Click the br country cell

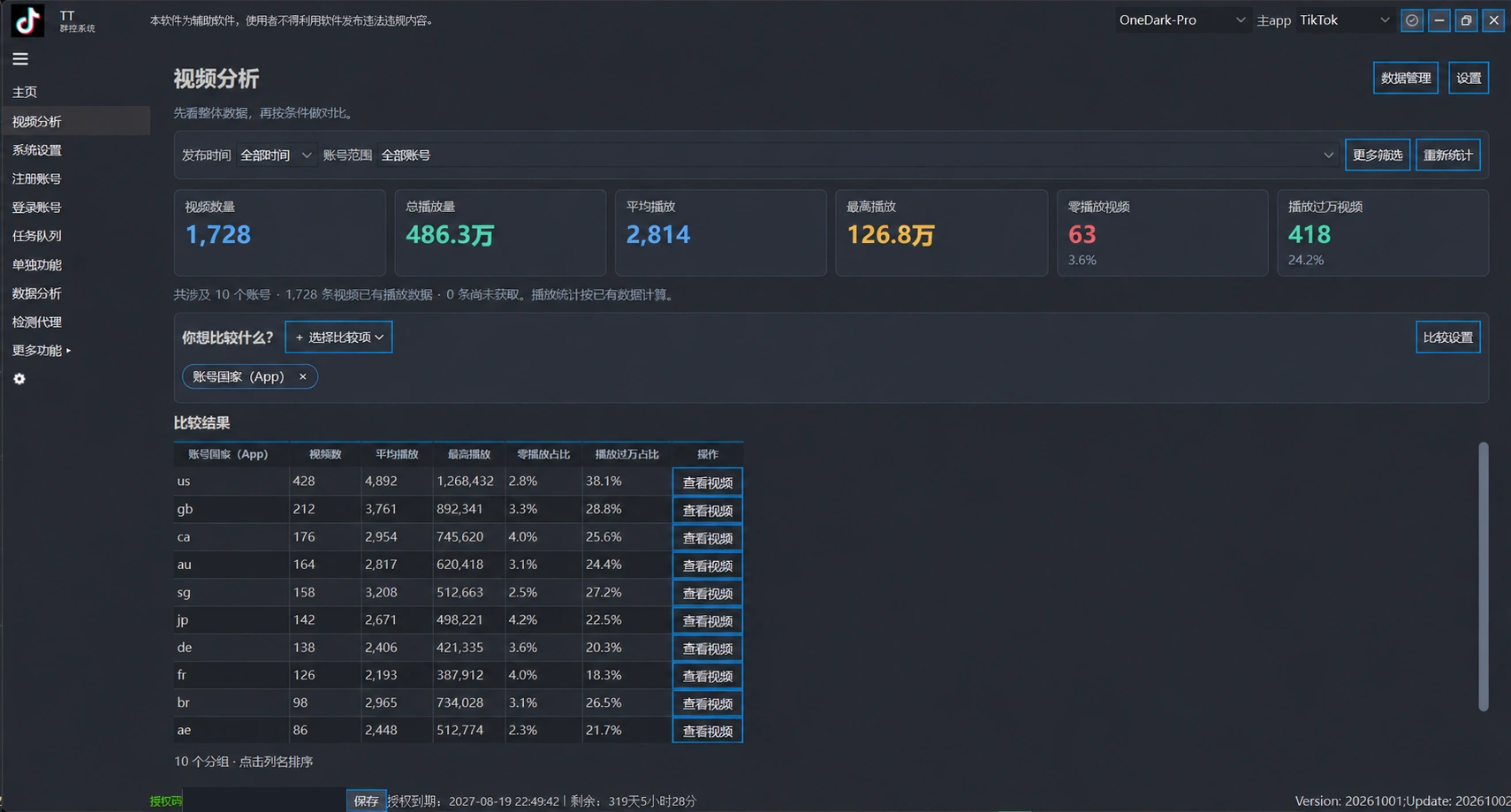click(x=232, y=702)
